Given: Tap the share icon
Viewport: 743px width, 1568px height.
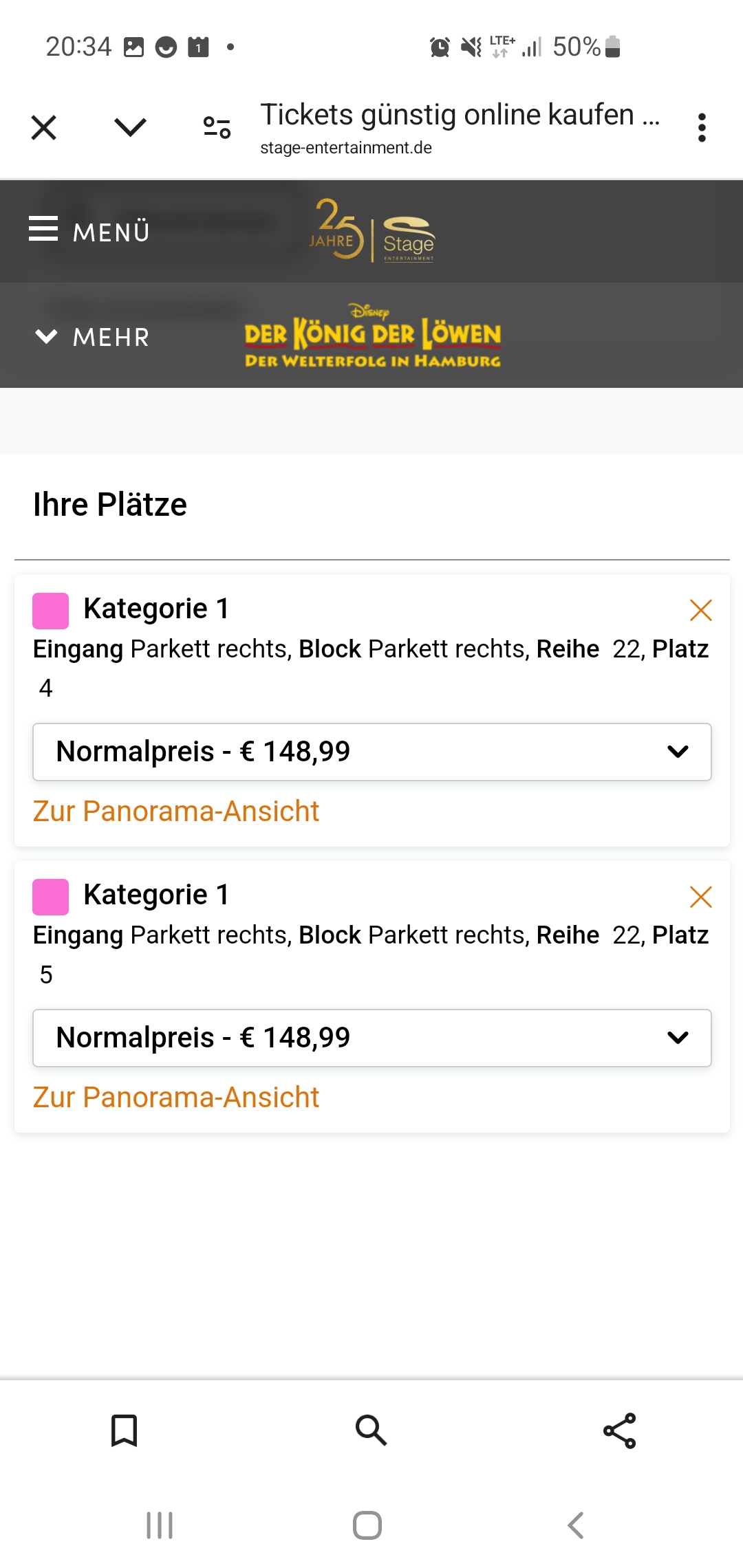Looking at the screenshot, I should point(619,1431).
